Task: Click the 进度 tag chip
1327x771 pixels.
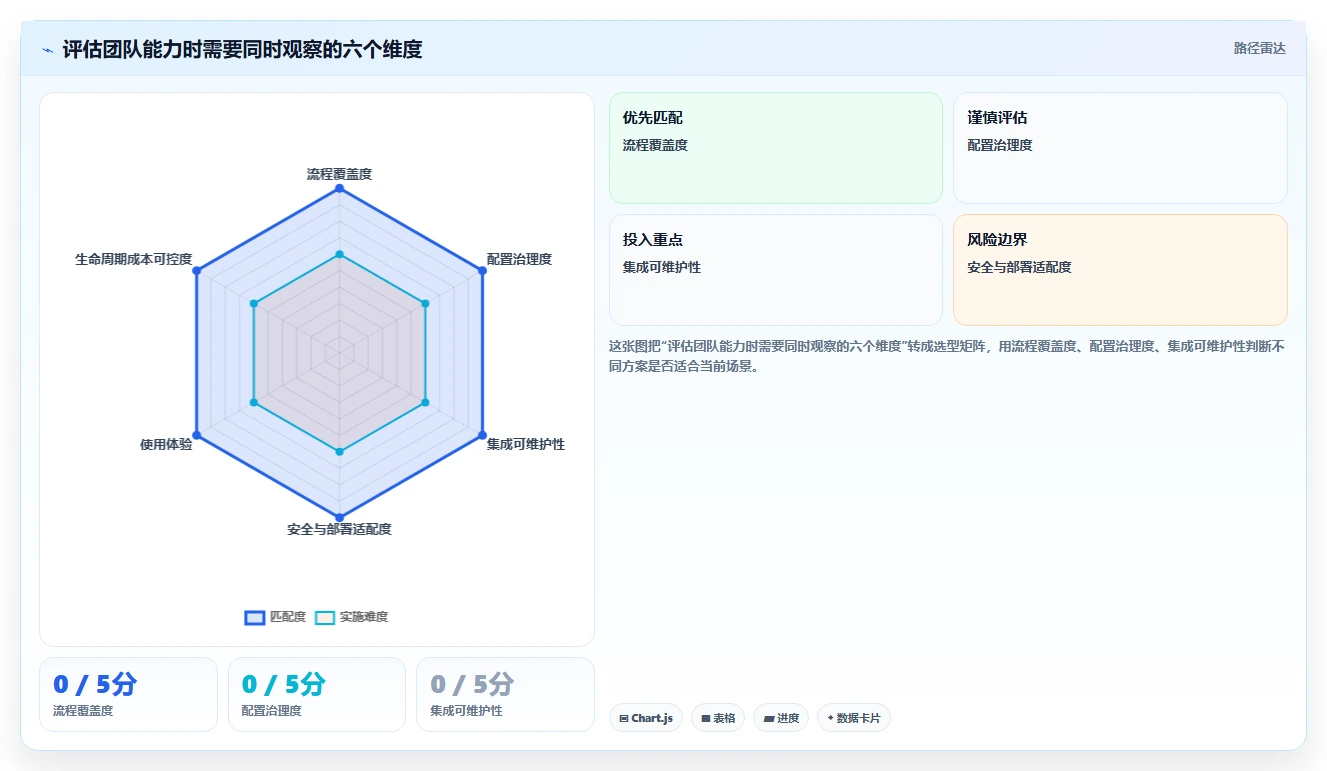Action: [781, 718]
